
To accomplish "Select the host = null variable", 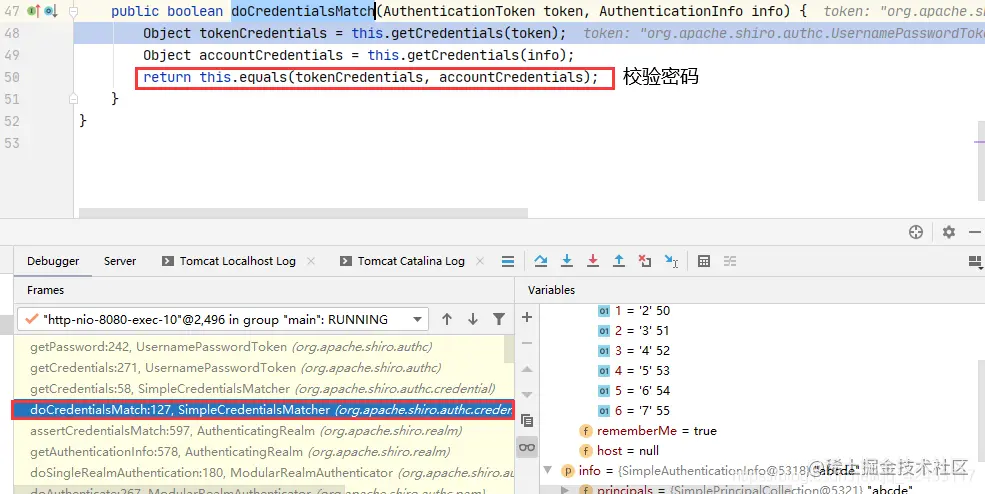I will pyautogui.click(x=619, y=451).
